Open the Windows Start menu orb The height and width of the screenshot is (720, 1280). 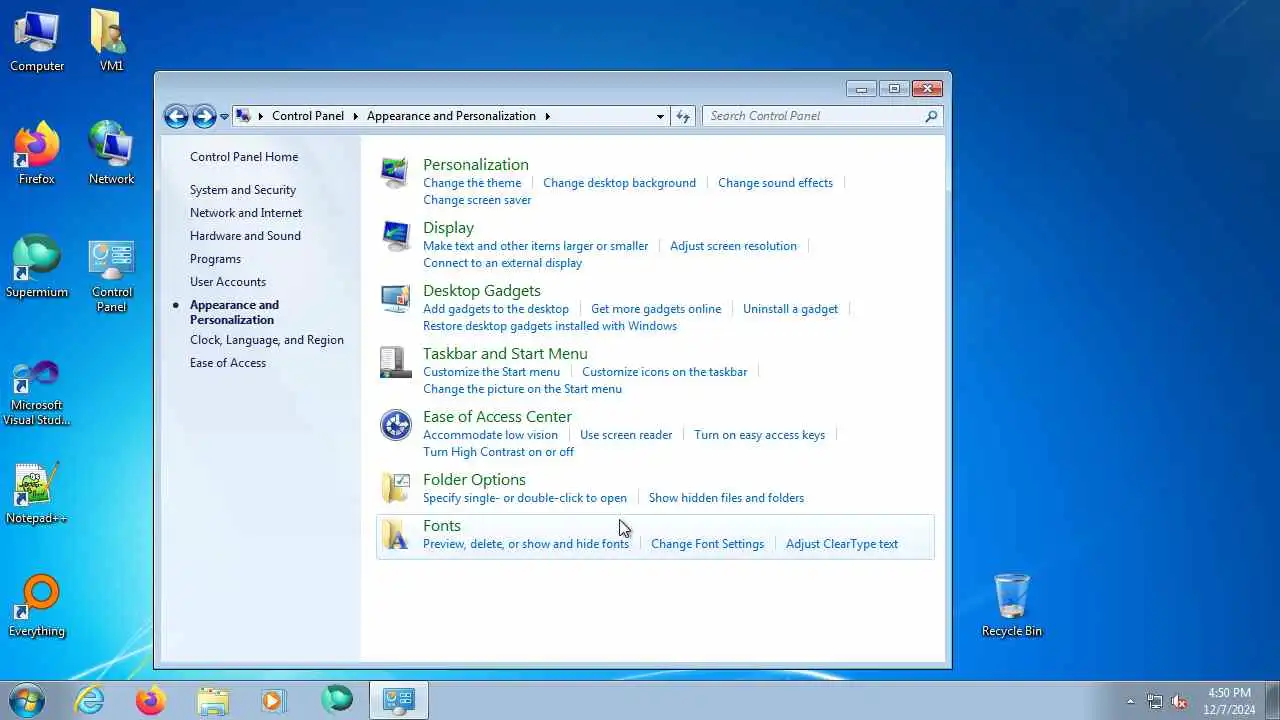(x=27, y=700)
